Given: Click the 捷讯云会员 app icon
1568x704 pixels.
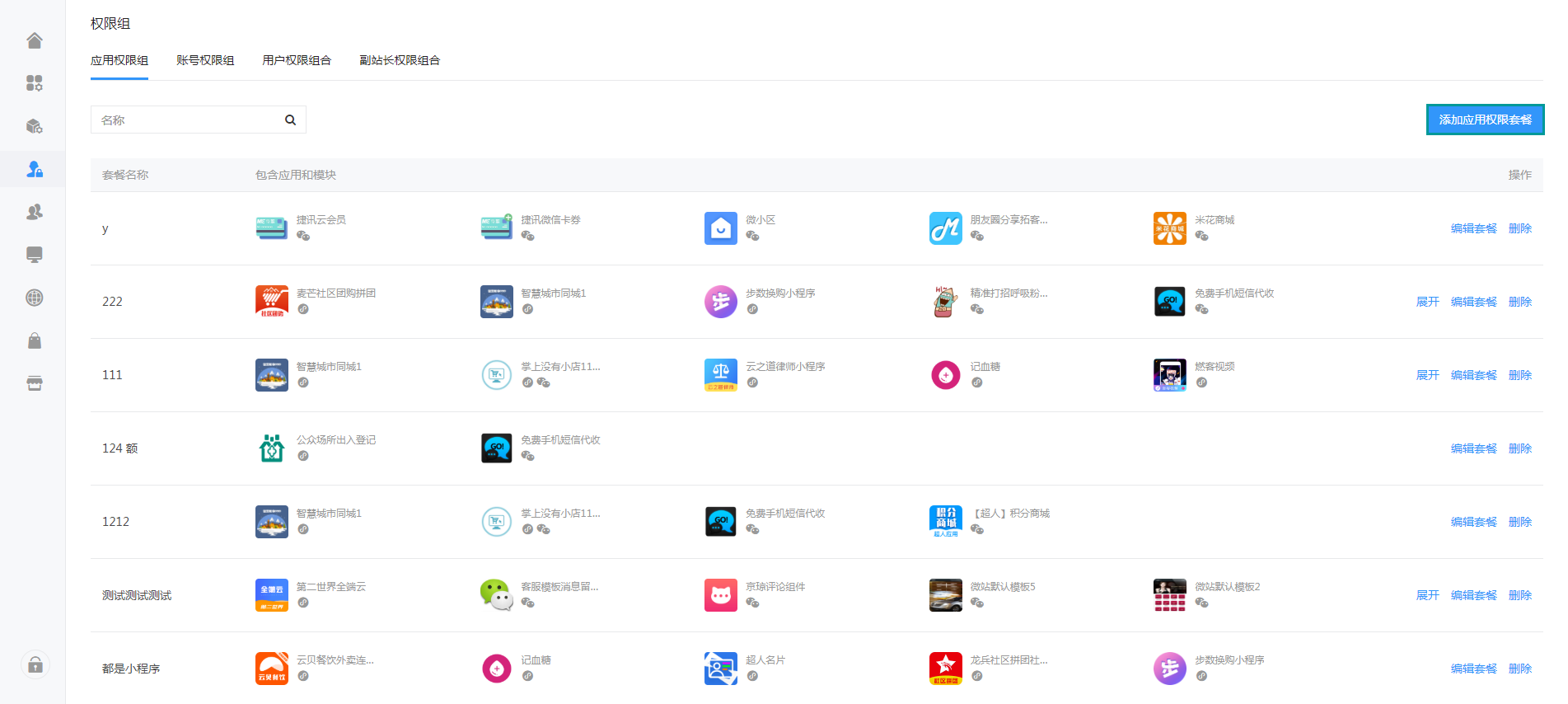Looking at the screenshot, I should pyautogui.click(x=272, y=228).
